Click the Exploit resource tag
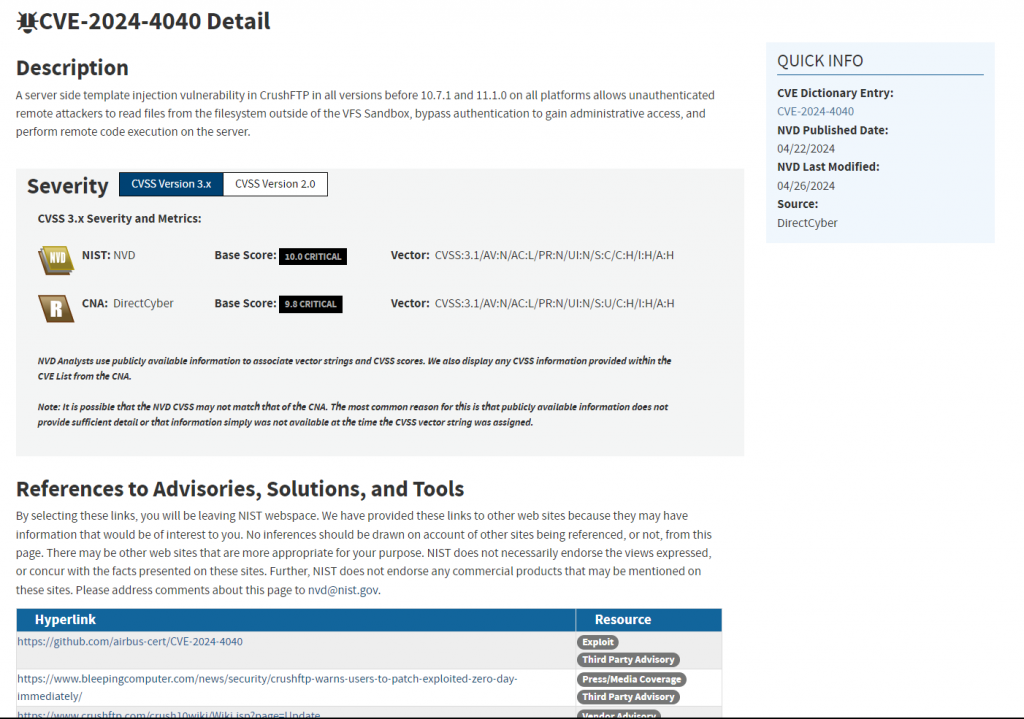 coord(598,643)
